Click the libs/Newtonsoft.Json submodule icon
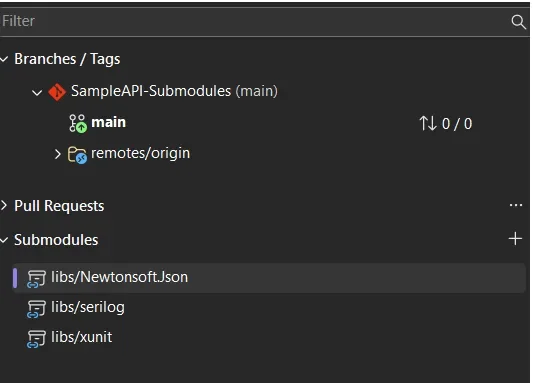The width and height of the screenshot is (533, 383). coord(36,279)
